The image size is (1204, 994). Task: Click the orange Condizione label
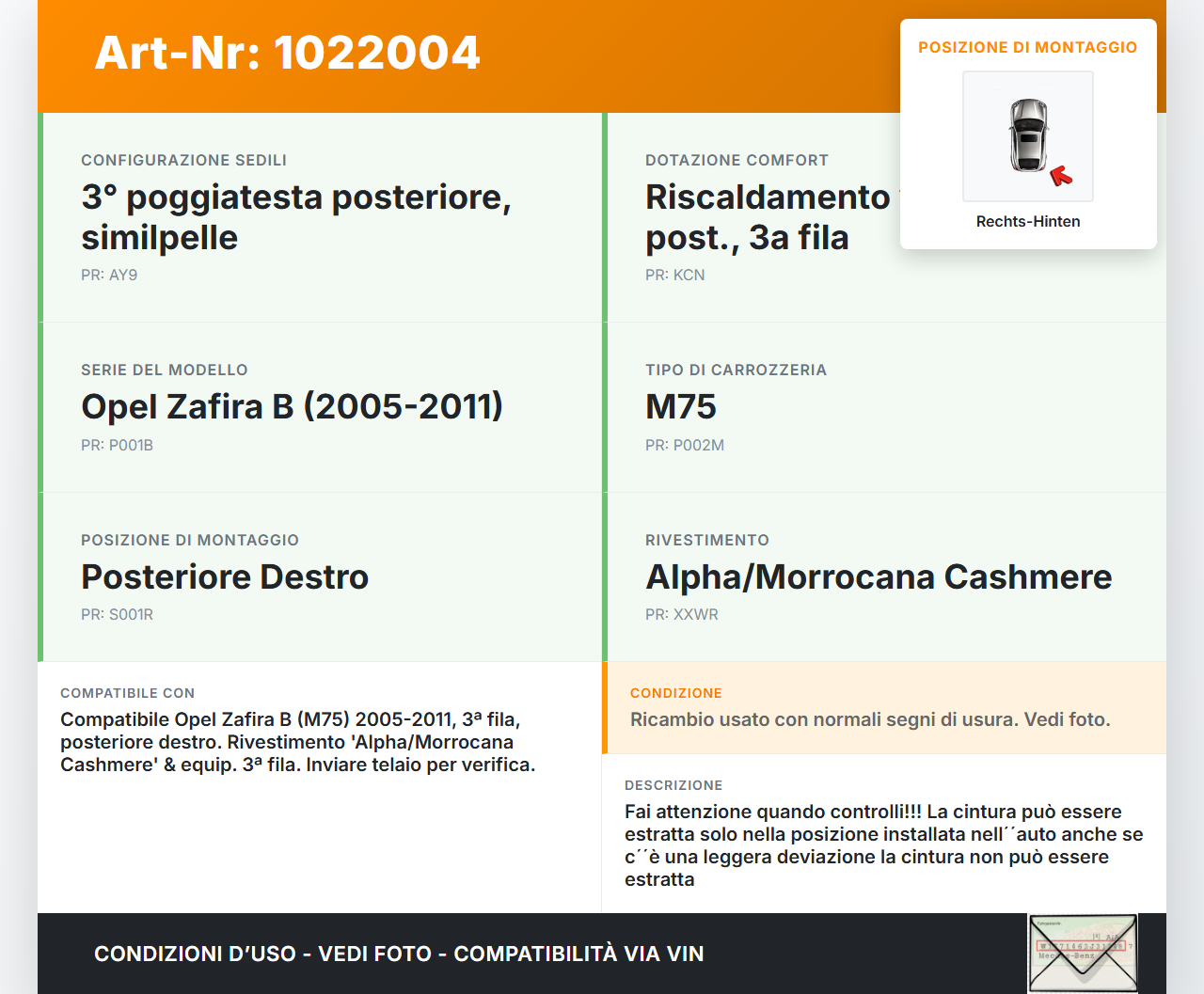point(676,693)
